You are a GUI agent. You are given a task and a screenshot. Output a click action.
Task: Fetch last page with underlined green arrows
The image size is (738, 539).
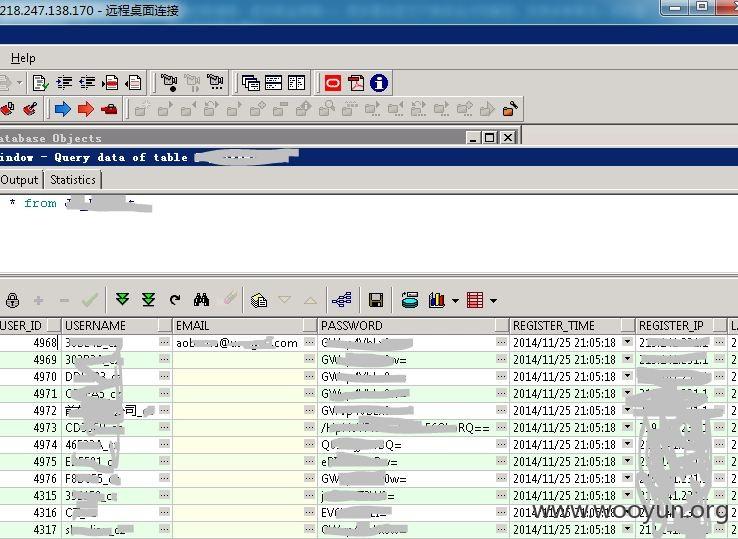[x=148, y=299]
